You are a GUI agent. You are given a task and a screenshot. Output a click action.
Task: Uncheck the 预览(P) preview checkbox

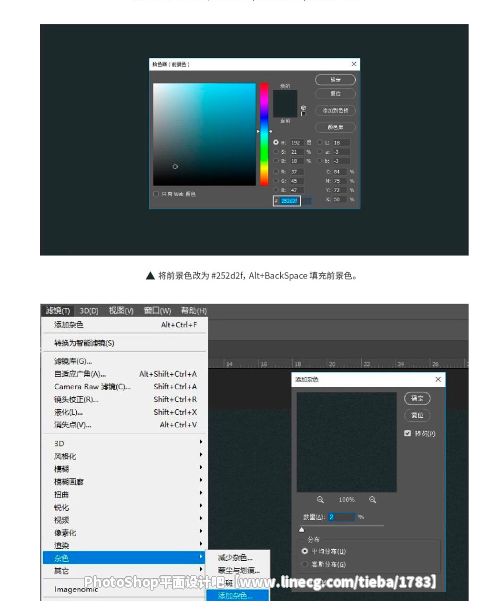[407, 433]
